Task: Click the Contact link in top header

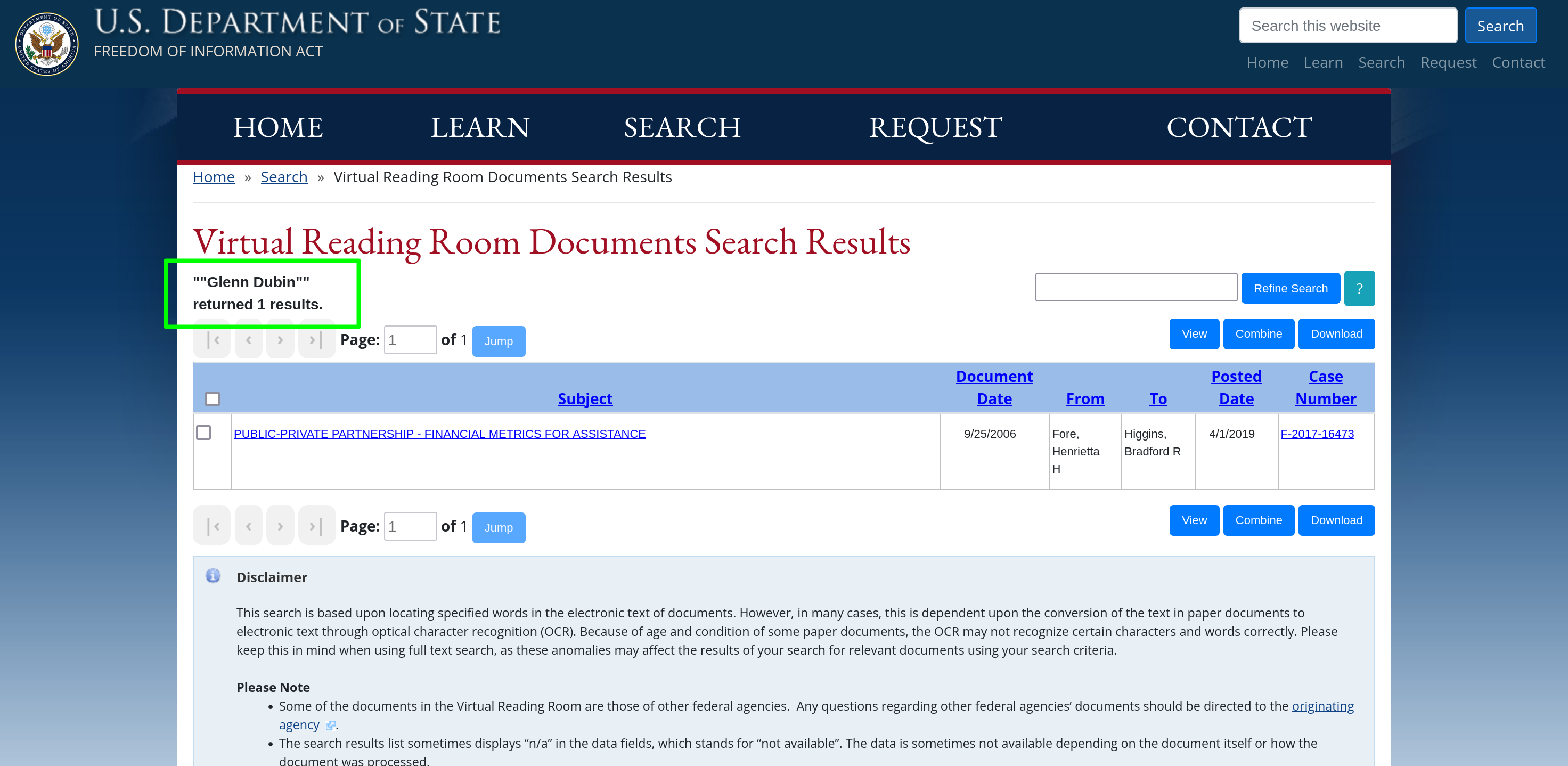Action: coord(1518,62)
